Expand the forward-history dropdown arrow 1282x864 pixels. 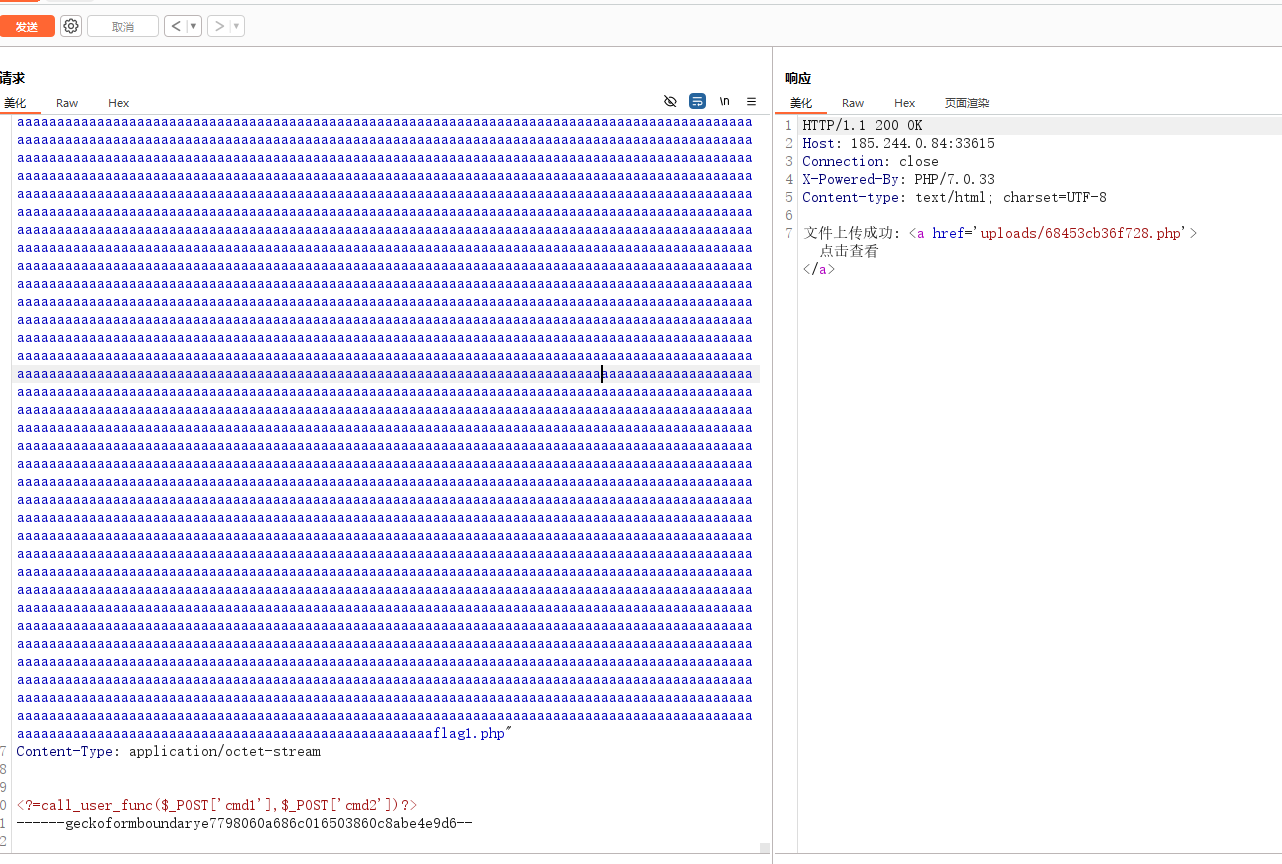pos(237,27)
